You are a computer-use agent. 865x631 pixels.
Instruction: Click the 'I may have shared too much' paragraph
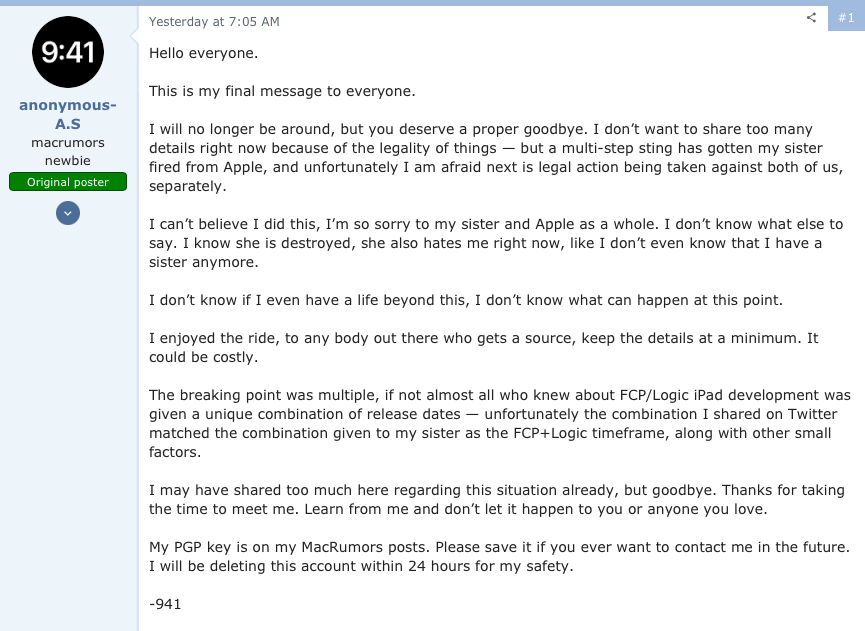496,499
